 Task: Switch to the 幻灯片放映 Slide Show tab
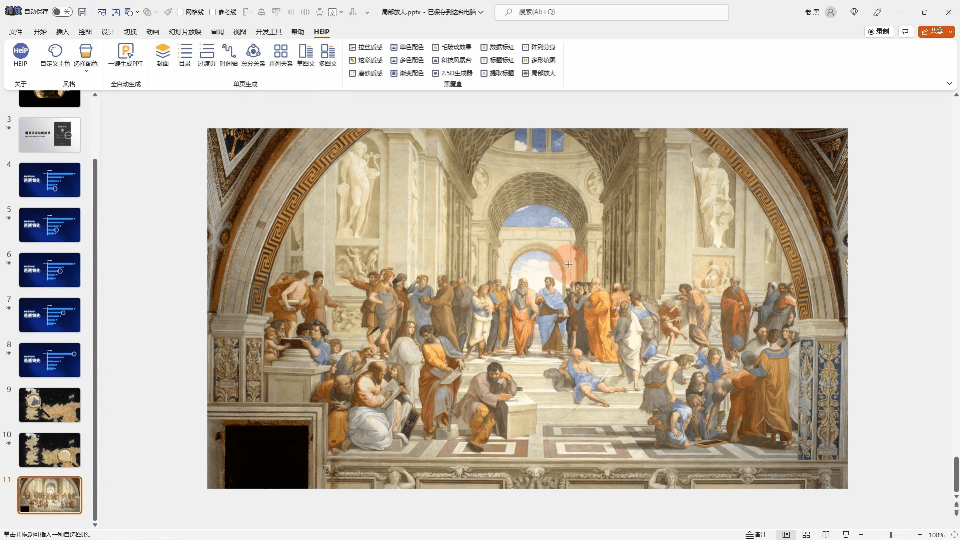tap(185, 32)
